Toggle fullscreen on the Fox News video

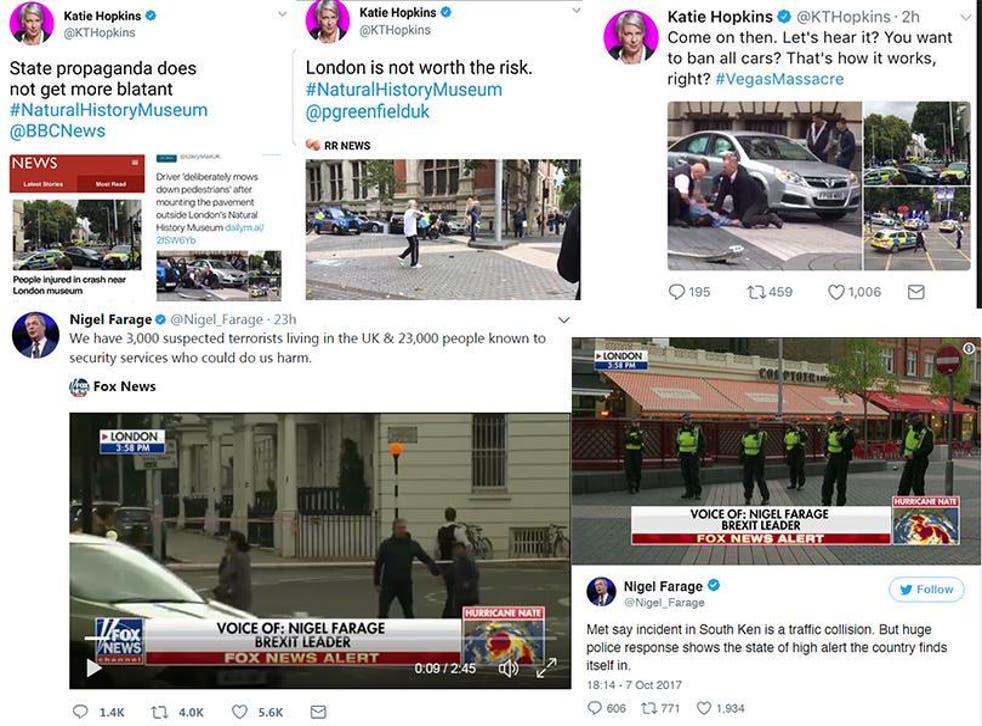click(546, 668)
